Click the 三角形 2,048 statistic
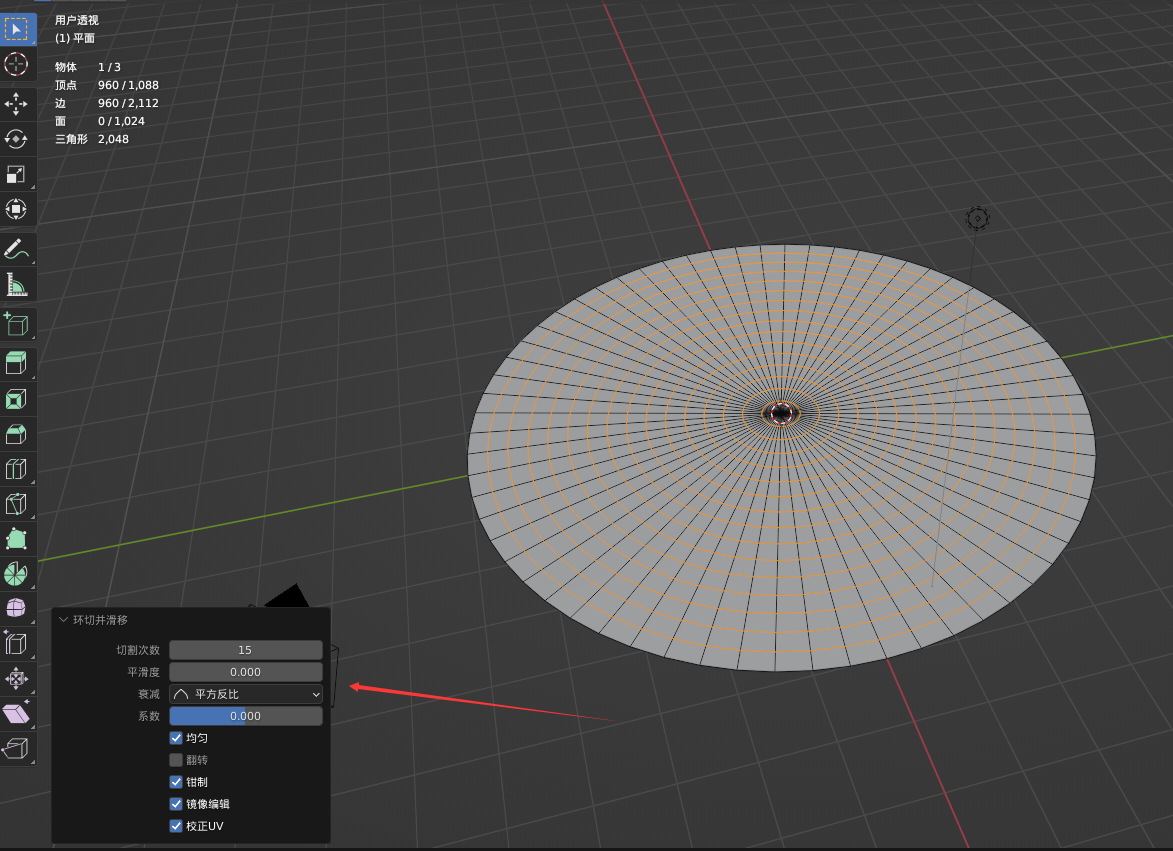 coord(92,139)
